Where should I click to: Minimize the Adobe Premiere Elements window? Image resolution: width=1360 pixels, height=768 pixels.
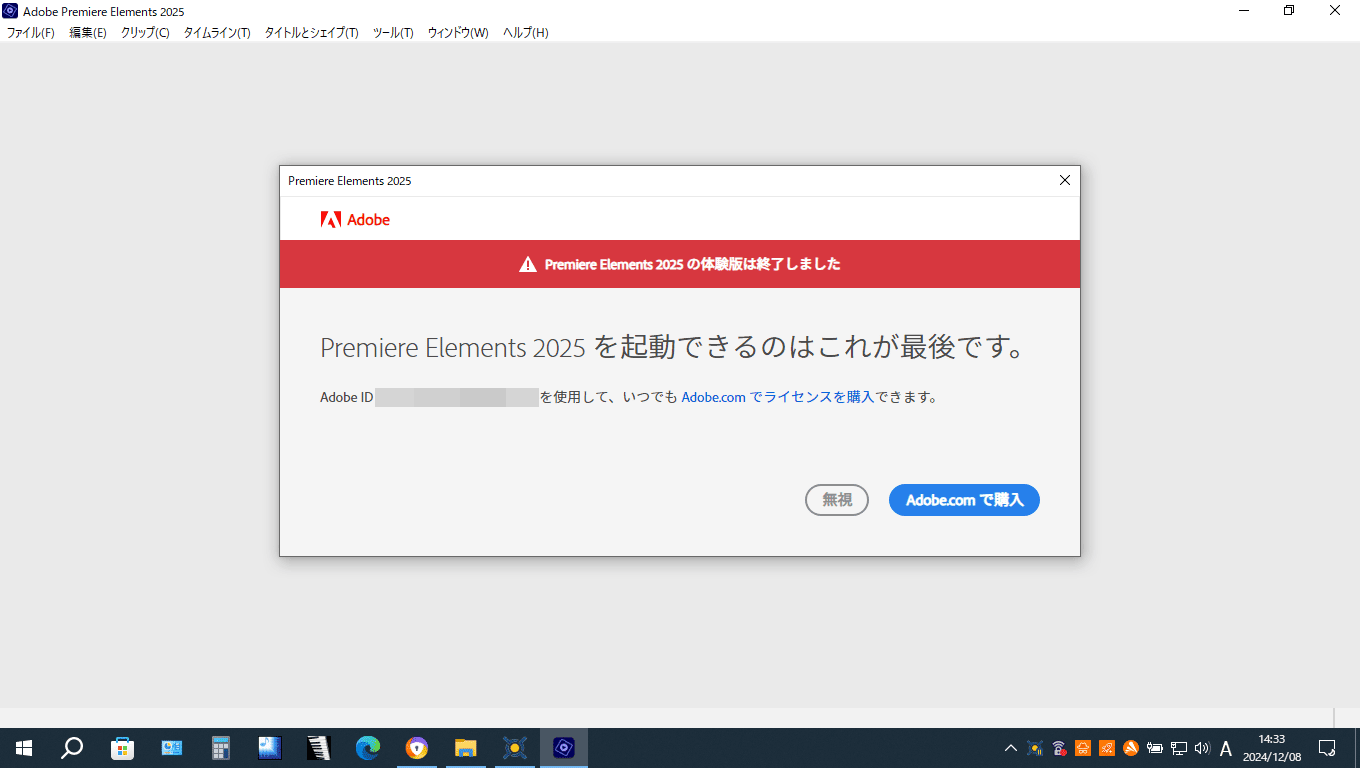[x=1243, y=11]
